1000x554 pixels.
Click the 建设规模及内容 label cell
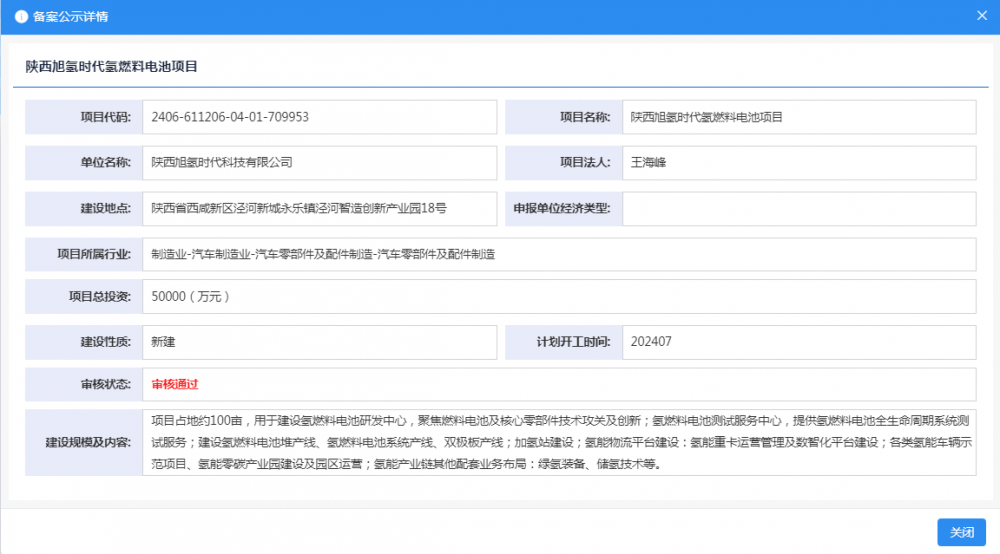[x=83, y=441]
